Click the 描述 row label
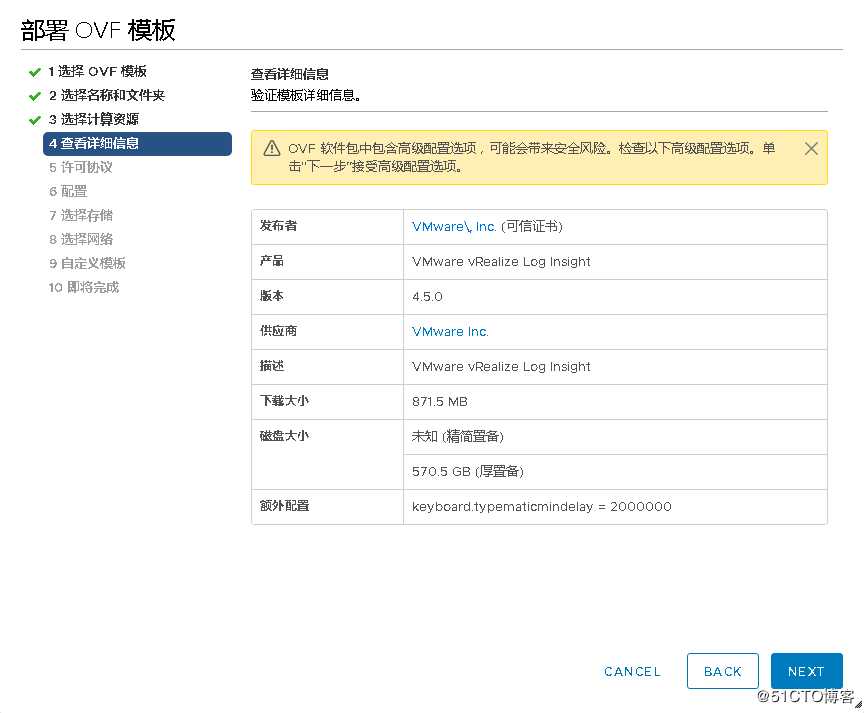 pyautogui.click(x=272, y=366)
